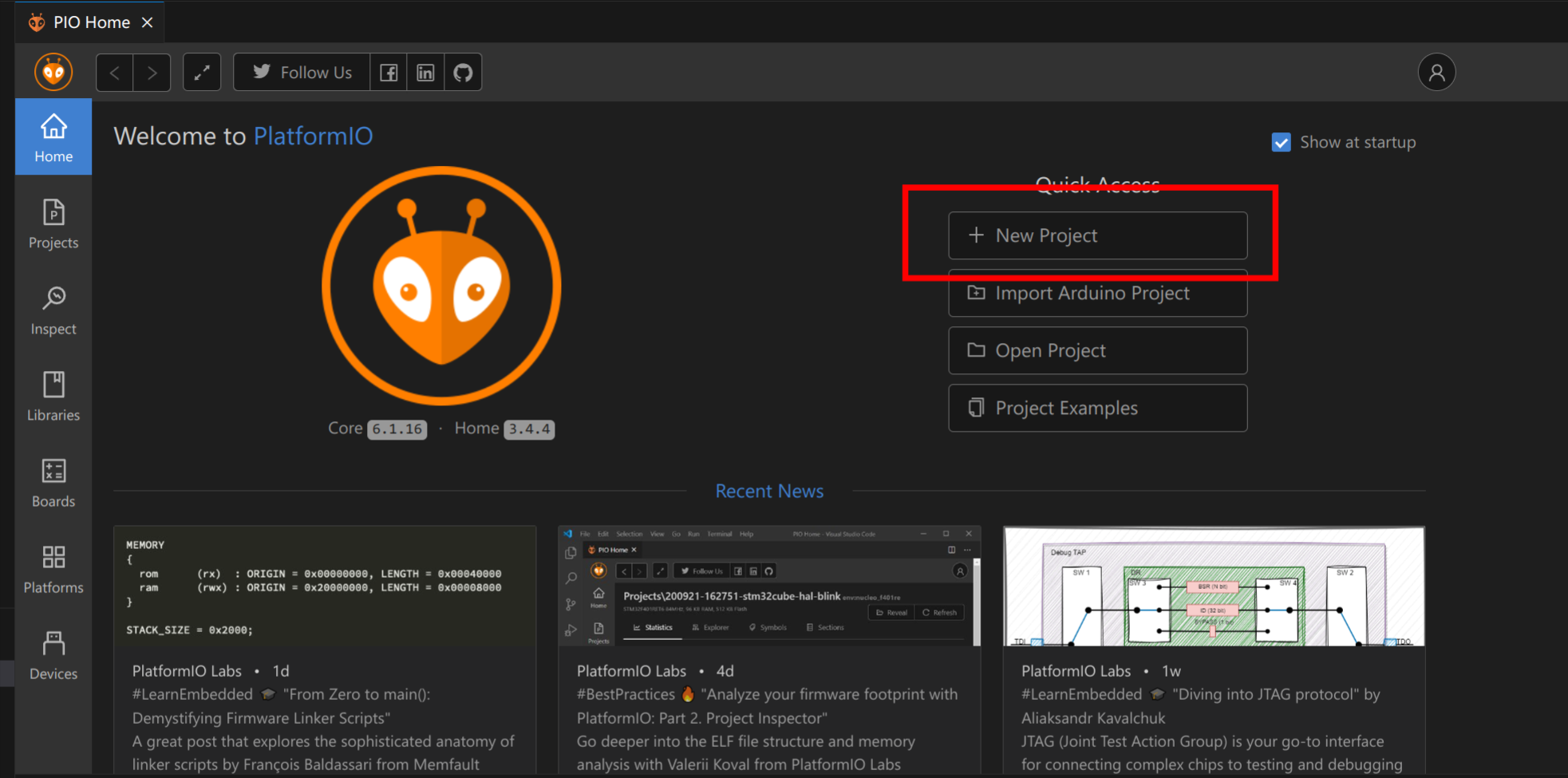Screen dimensions: 1568x778
Task: Open the JTAG diagram news thumbnail
Action: (1214, 586)
